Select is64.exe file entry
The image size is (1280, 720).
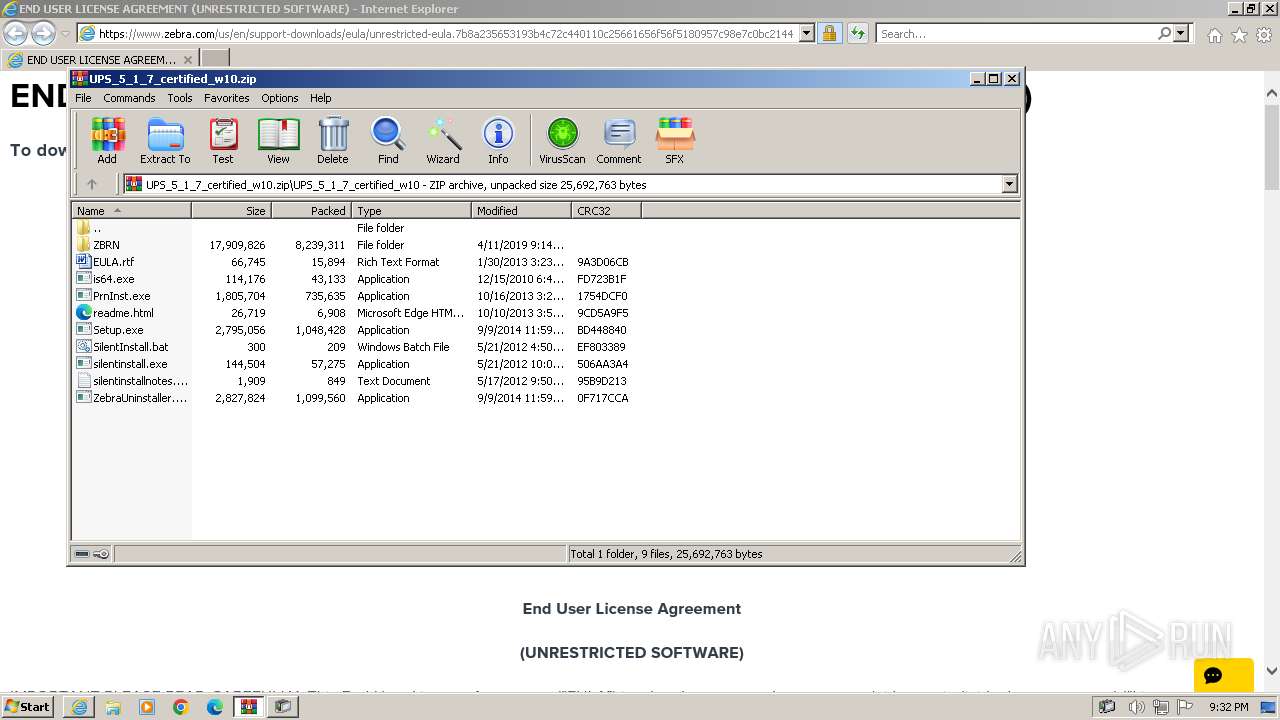click(113, 279)
